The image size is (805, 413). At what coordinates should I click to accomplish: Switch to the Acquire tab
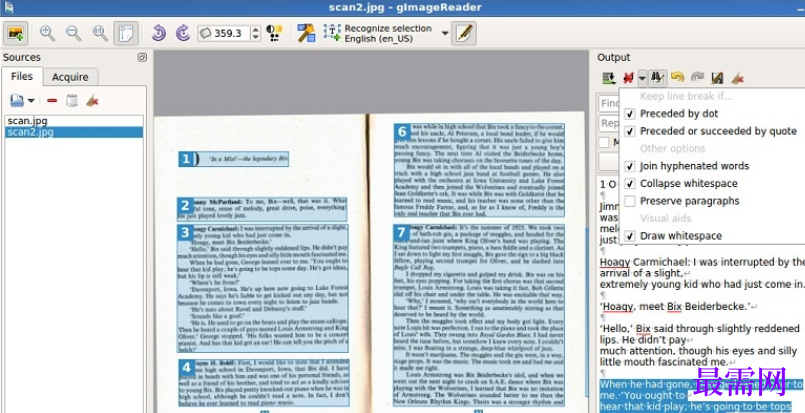click(x=70, y=77)
